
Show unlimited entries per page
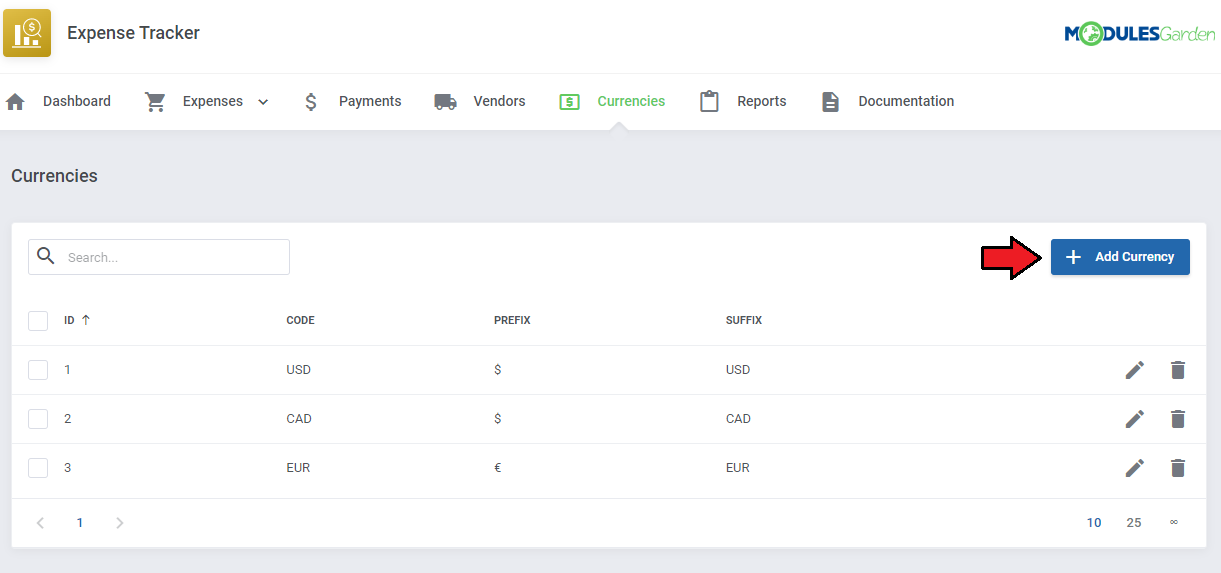[1173, 522]
